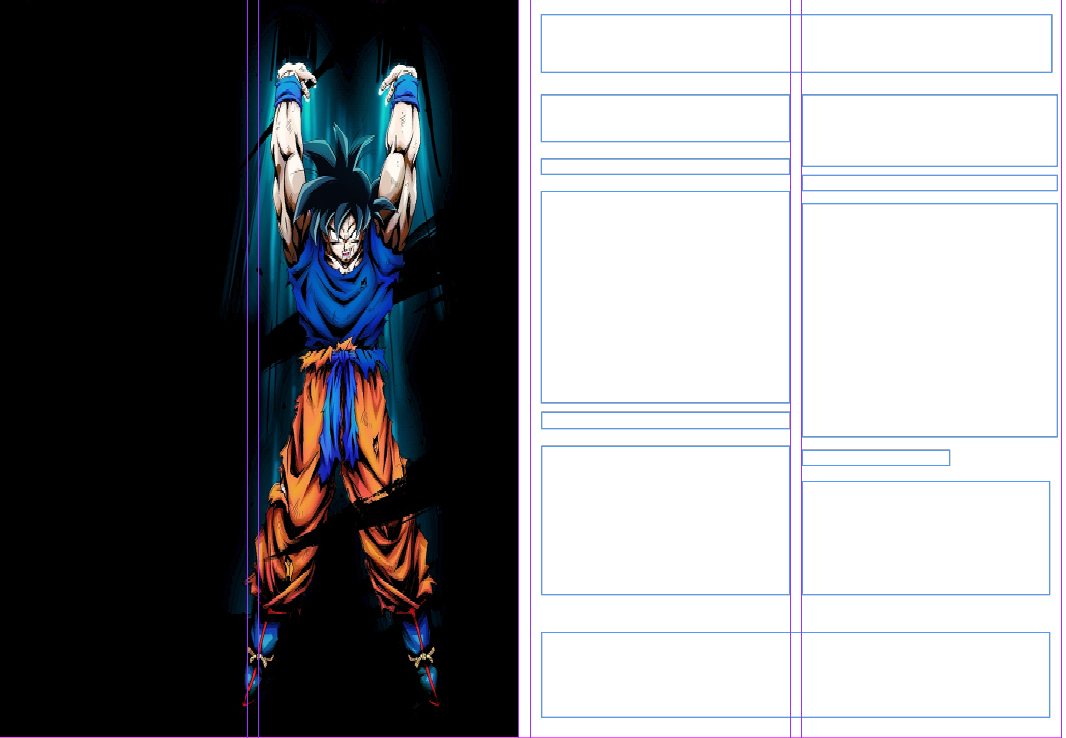The height and width of the screenshot is (738, 1066).
Task: Select the thin frame directly above the tallest left-column frame
Action: pyautogui.click(x=666, y=166)
